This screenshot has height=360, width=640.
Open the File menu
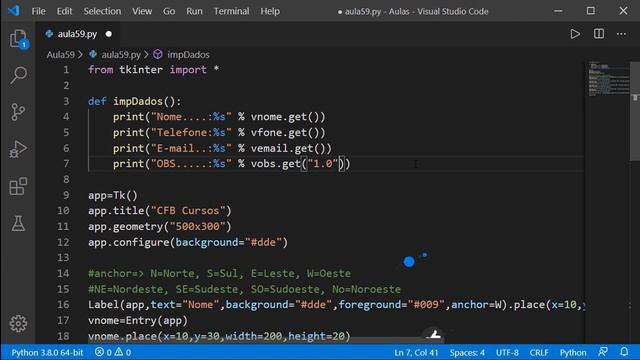coord(38,11)
